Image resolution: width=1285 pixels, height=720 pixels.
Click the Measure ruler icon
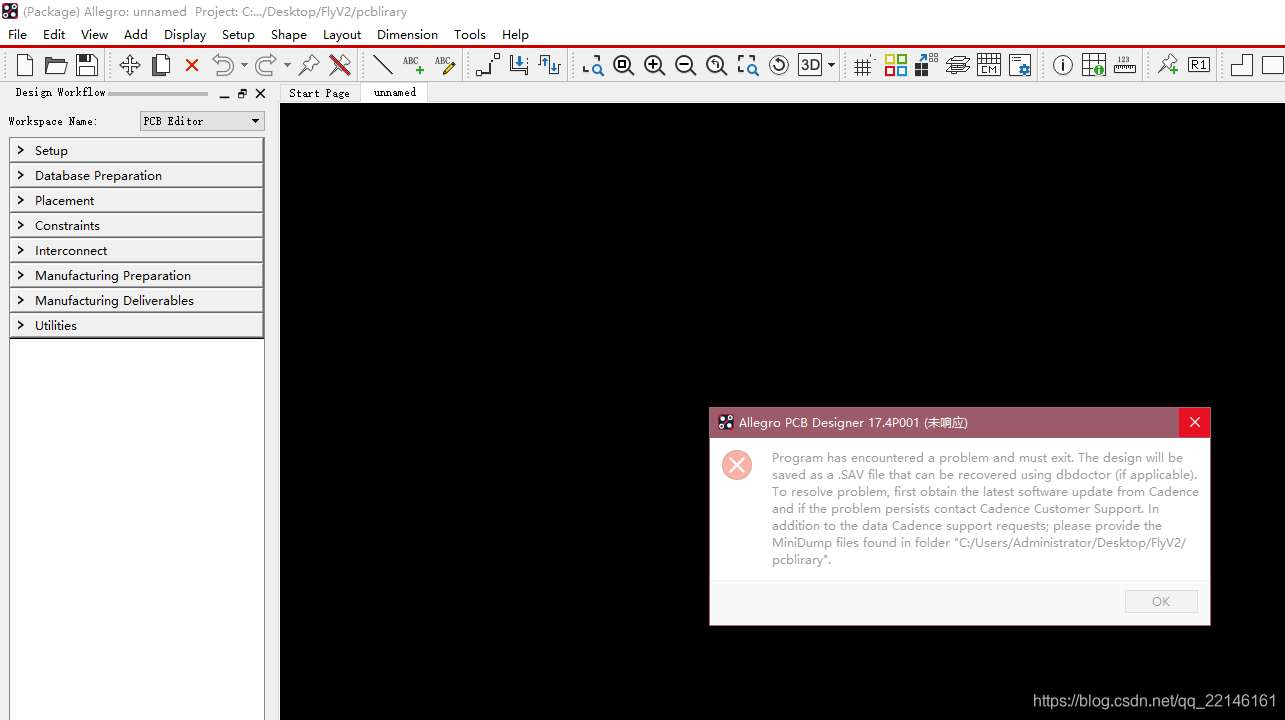point(1125,65)
